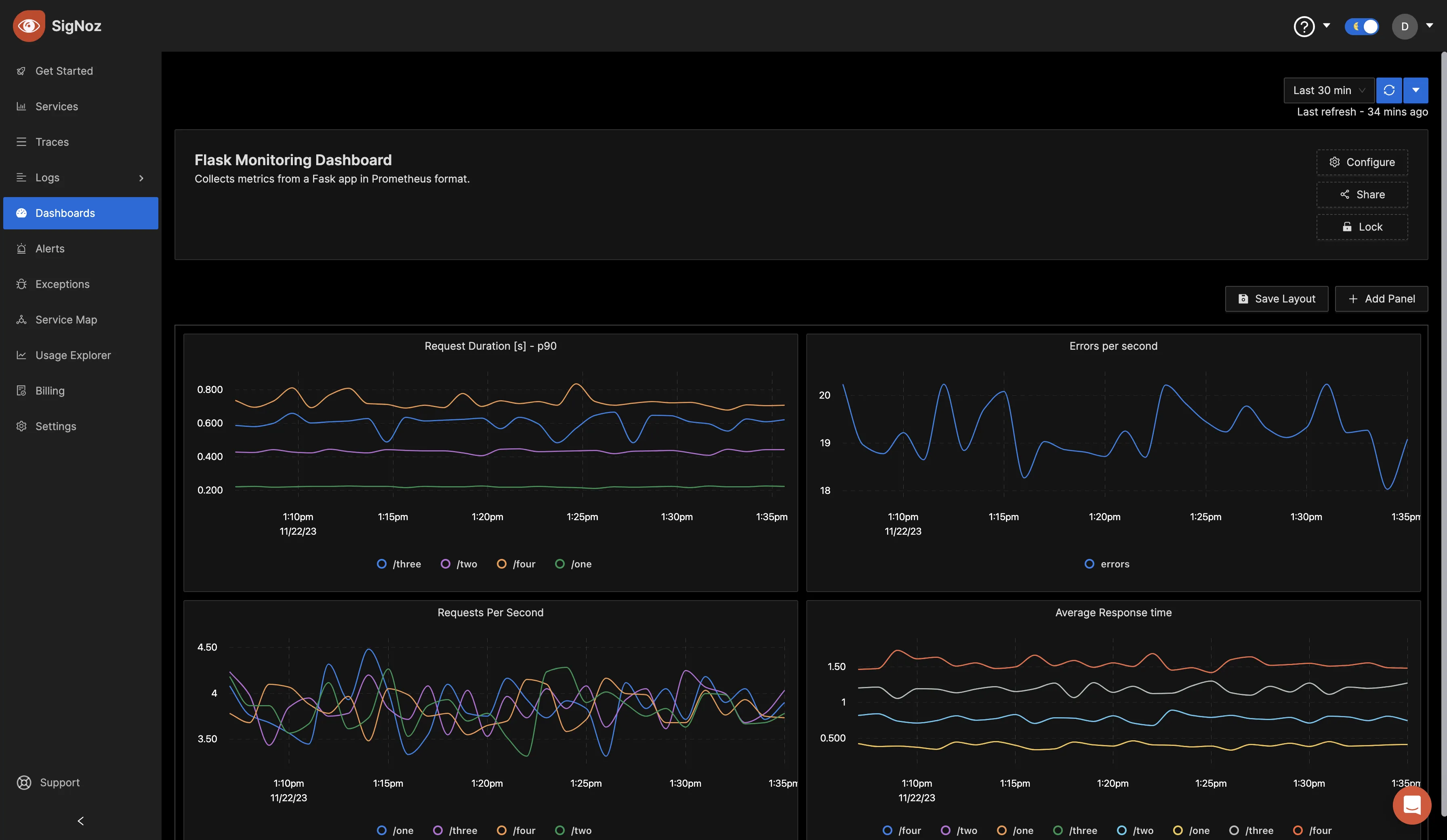Toggle /two series in Request Duration legend
The image size is (1447, 840).
click(459, 564)
